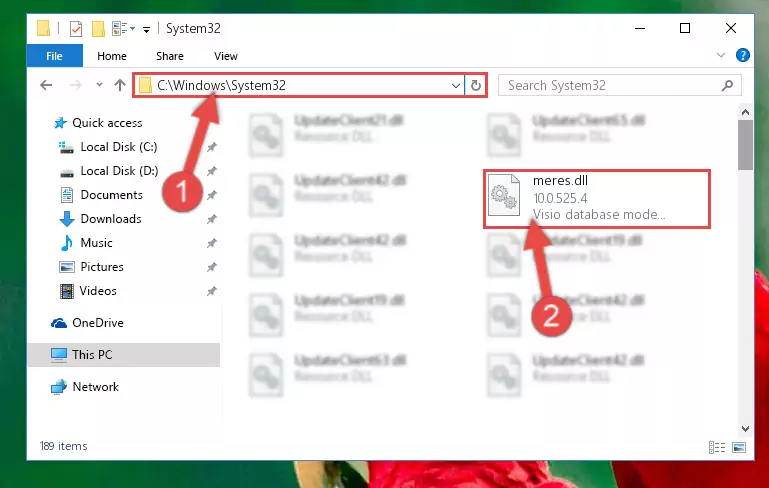Screen dimensions: 769x488
Task: Click the pin icon next to Documents
Action: (212, 195)
